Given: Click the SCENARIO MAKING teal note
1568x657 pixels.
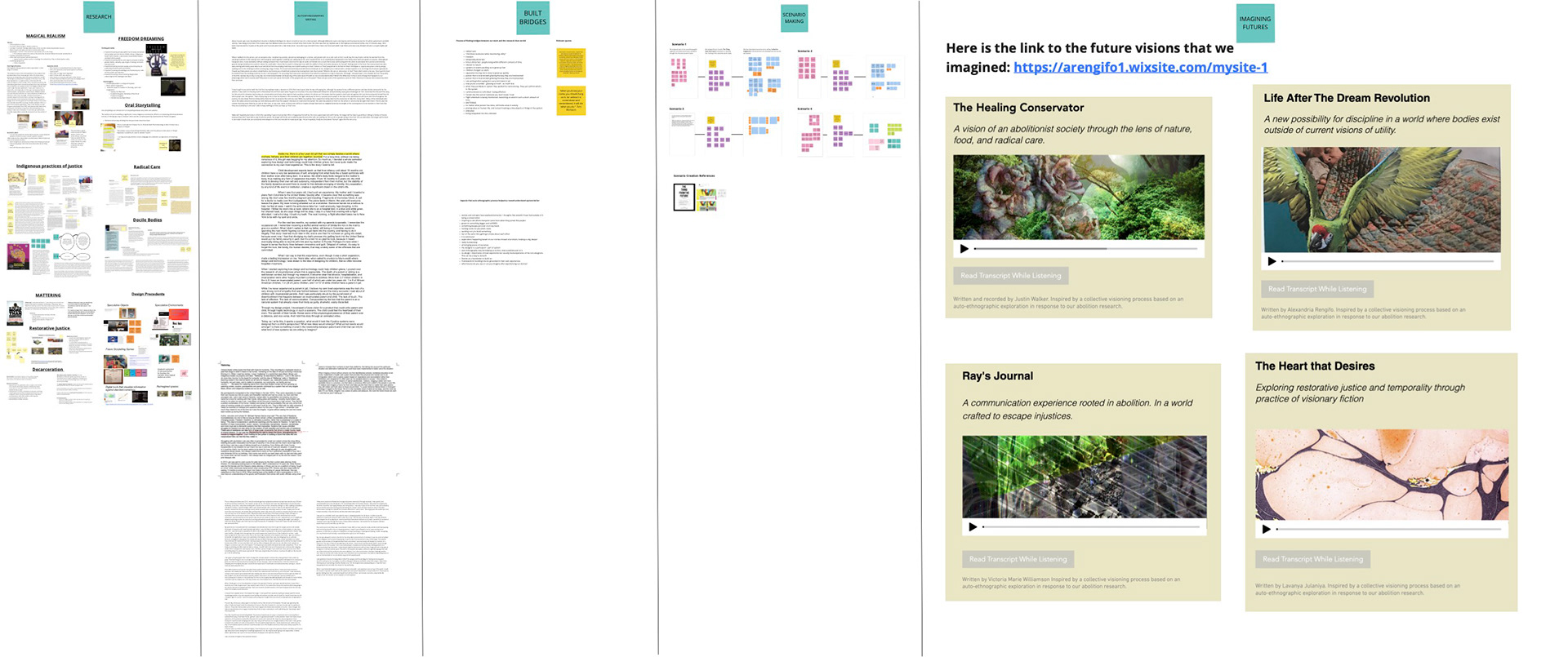Looking at the screenshot, I should pos(794,18).
